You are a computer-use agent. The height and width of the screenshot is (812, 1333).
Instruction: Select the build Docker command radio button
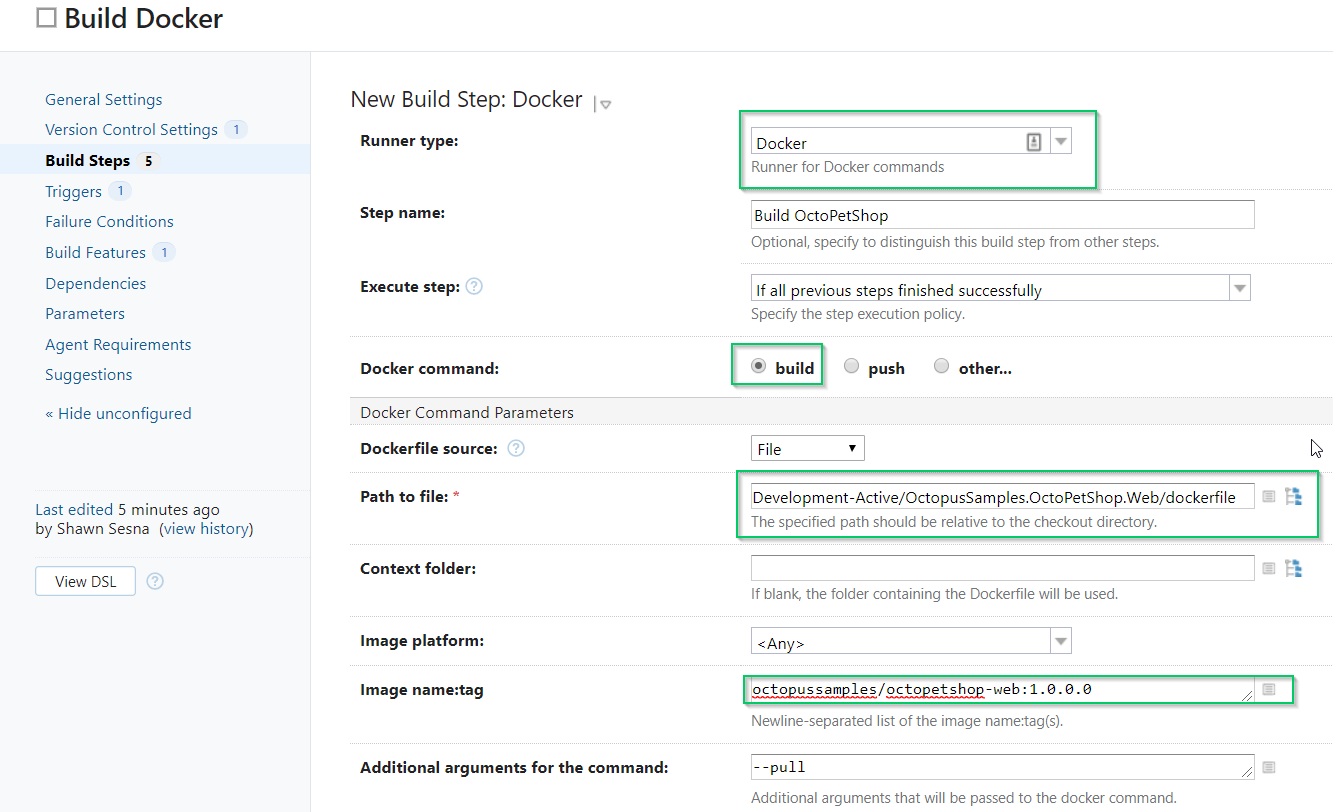[x=758, y=367]
